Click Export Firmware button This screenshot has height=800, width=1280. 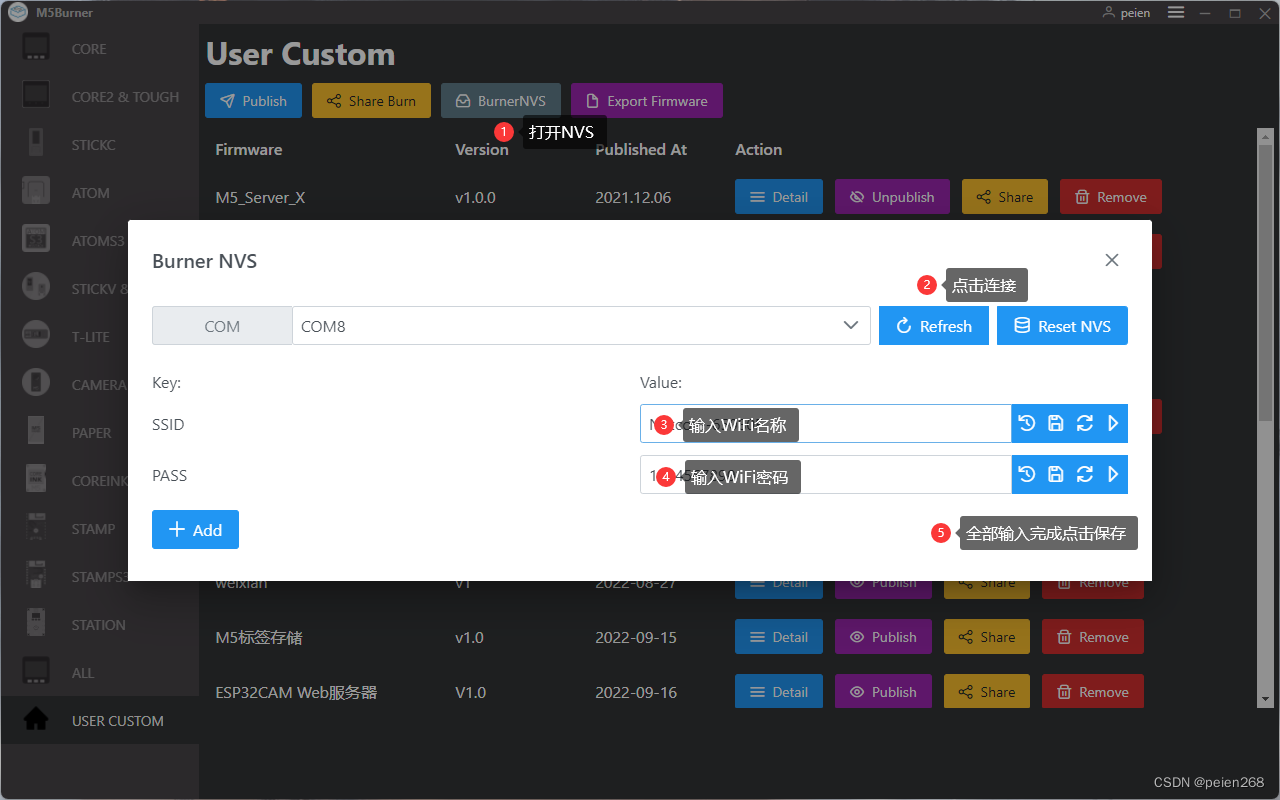(646, 101)
